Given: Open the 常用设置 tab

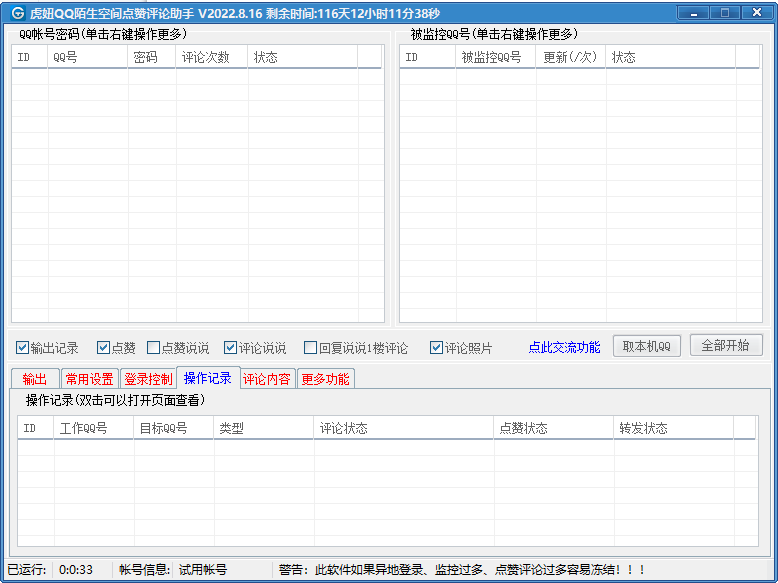Looking at the screenshot, I should pyautogui.click(x=90, y=379).
